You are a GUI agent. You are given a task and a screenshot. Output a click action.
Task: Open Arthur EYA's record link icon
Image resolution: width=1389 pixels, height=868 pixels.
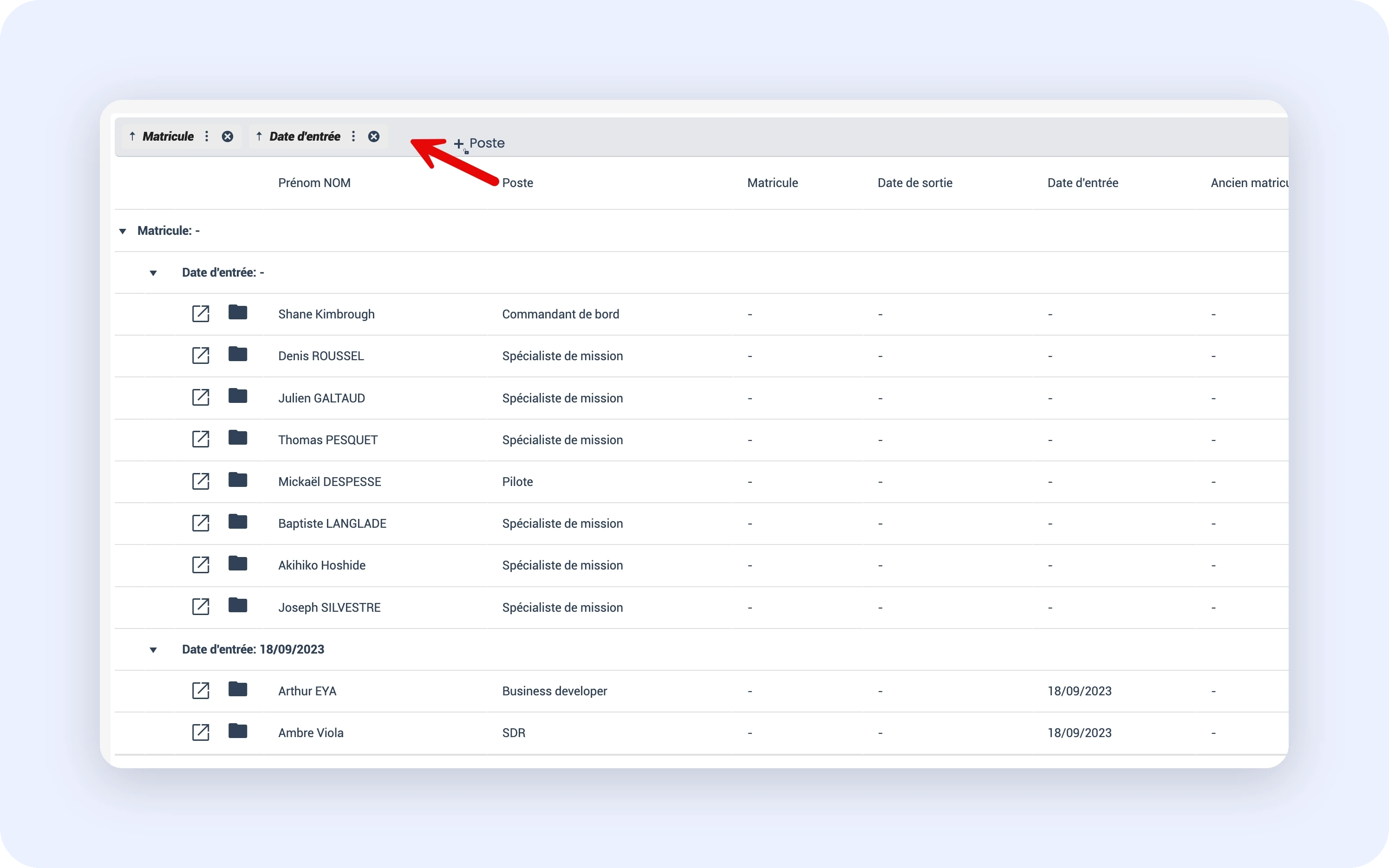(201, 691)
